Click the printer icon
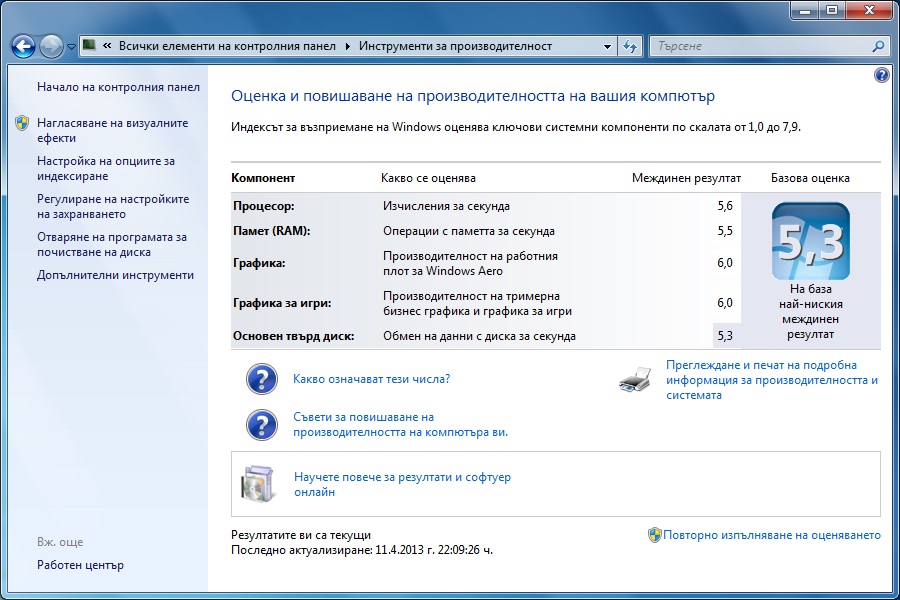 click(x=635, y=380)
